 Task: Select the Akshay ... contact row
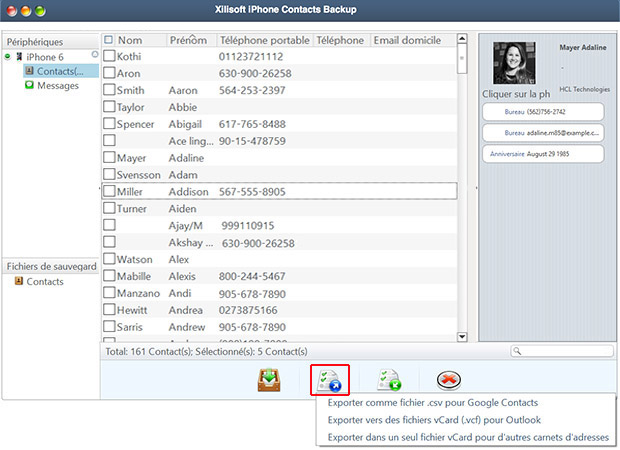coord(279,242)
